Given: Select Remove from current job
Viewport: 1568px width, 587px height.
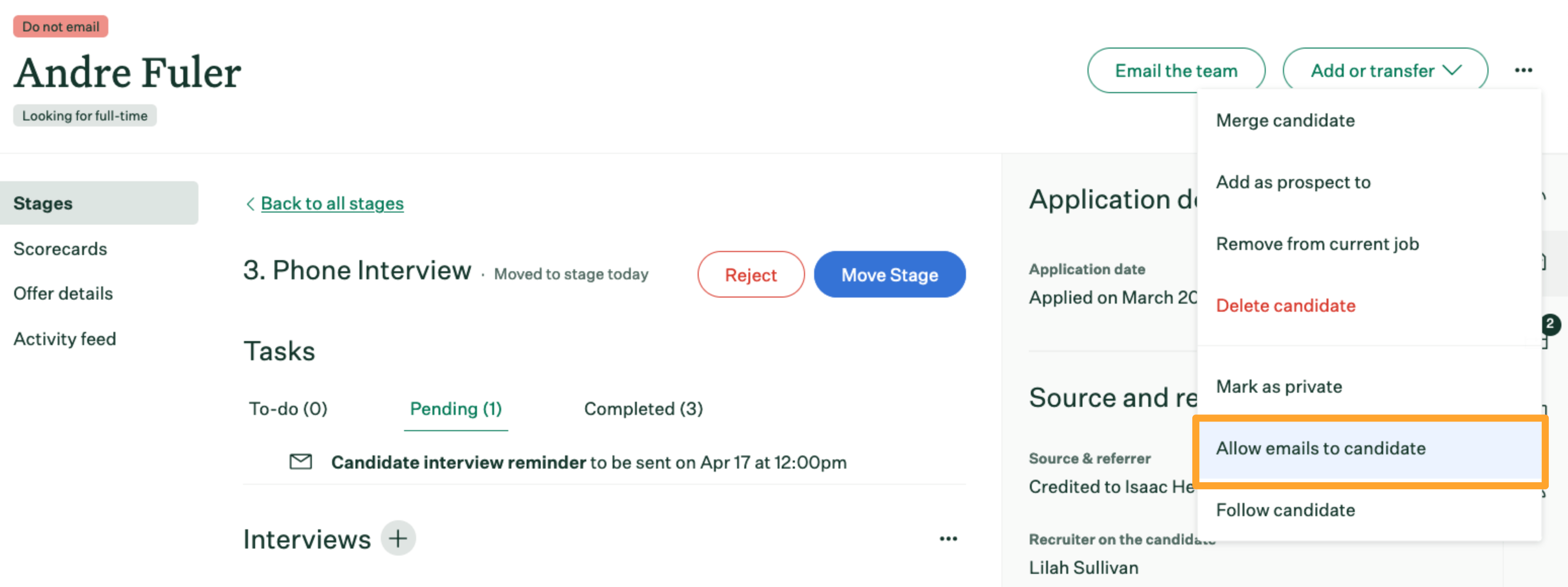Looking at the screenshot, I should point(1318,243).
